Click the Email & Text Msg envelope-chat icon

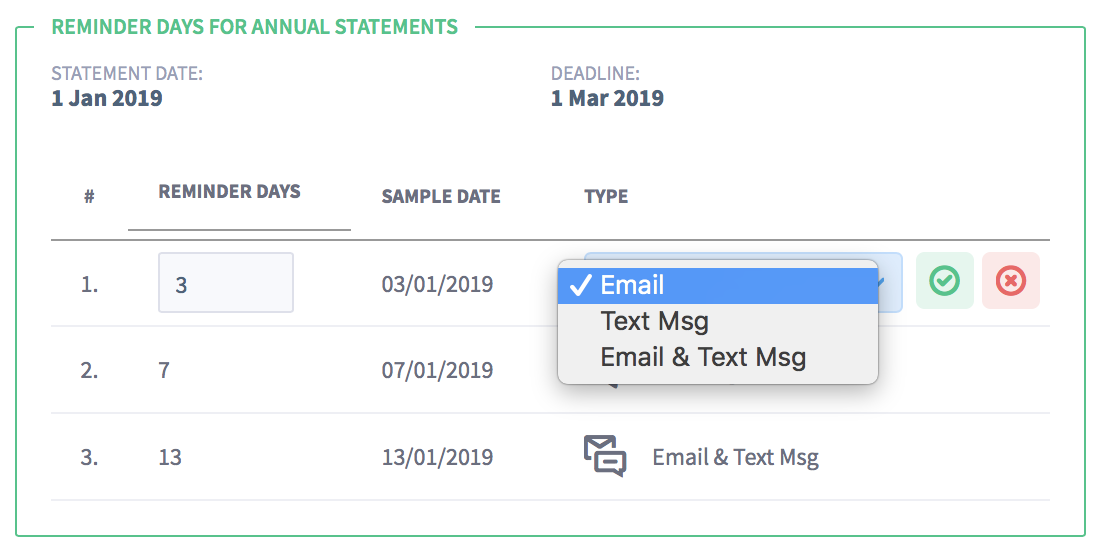605,456
